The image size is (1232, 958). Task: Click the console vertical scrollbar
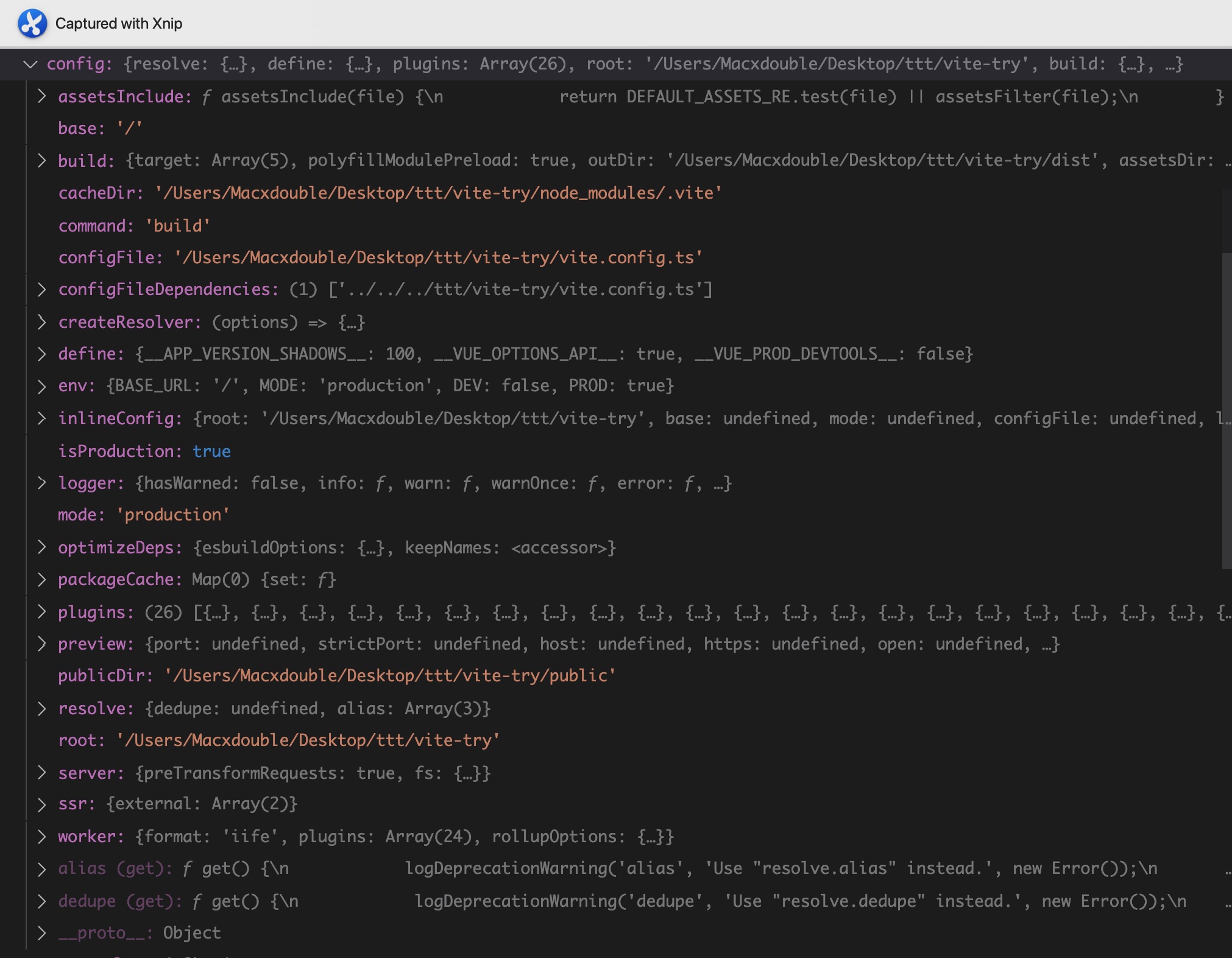coord(1227,411)
